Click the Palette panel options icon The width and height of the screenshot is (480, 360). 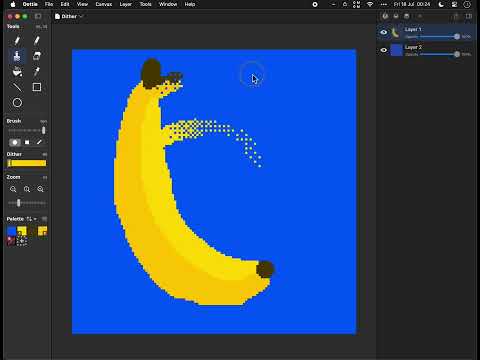pos(44,219)
